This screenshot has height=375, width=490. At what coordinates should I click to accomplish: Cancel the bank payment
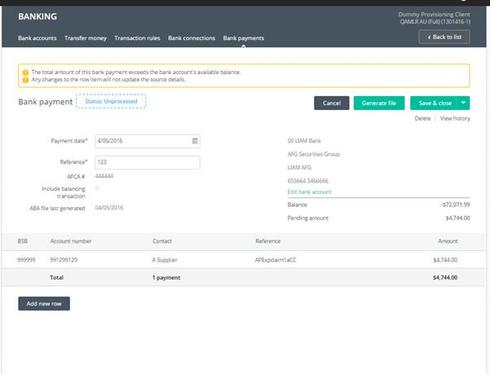(x=332, y=103)
